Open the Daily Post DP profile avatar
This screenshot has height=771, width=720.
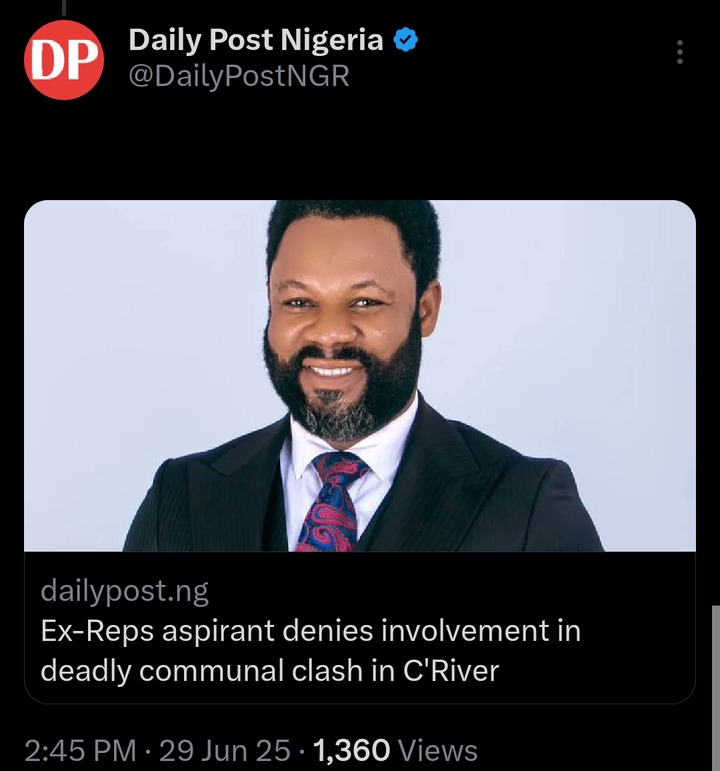(64, 59)
